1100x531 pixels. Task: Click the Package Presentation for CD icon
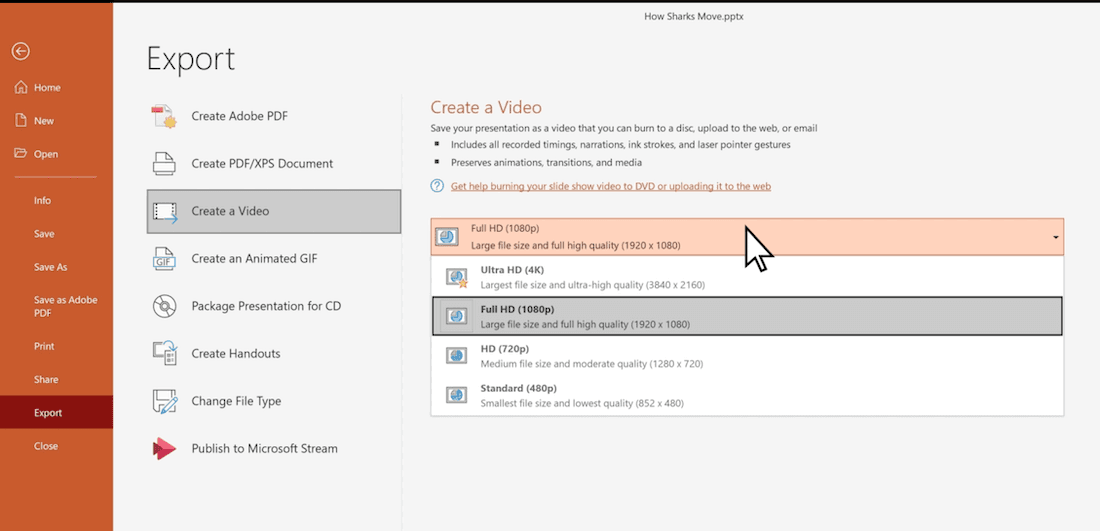tap(164, 306)
